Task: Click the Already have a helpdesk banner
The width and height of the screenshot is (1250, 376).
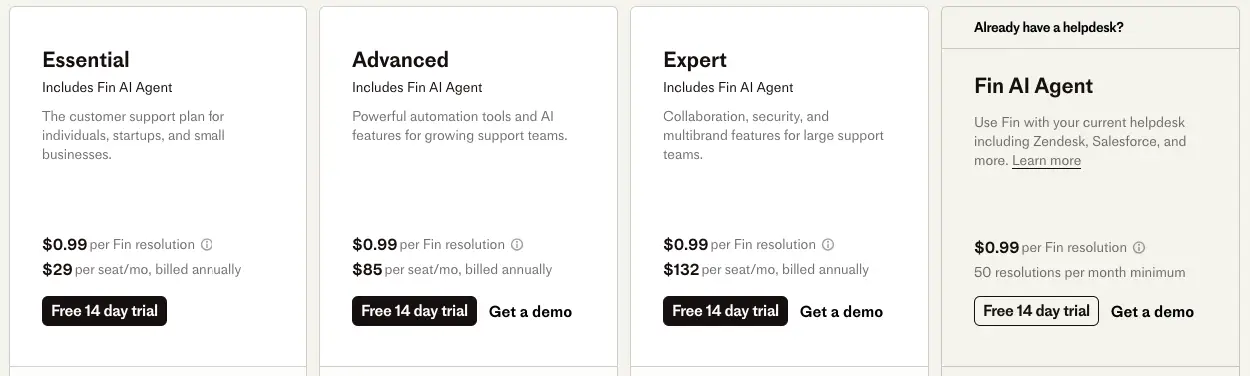Action: [x=1095, y=27]
